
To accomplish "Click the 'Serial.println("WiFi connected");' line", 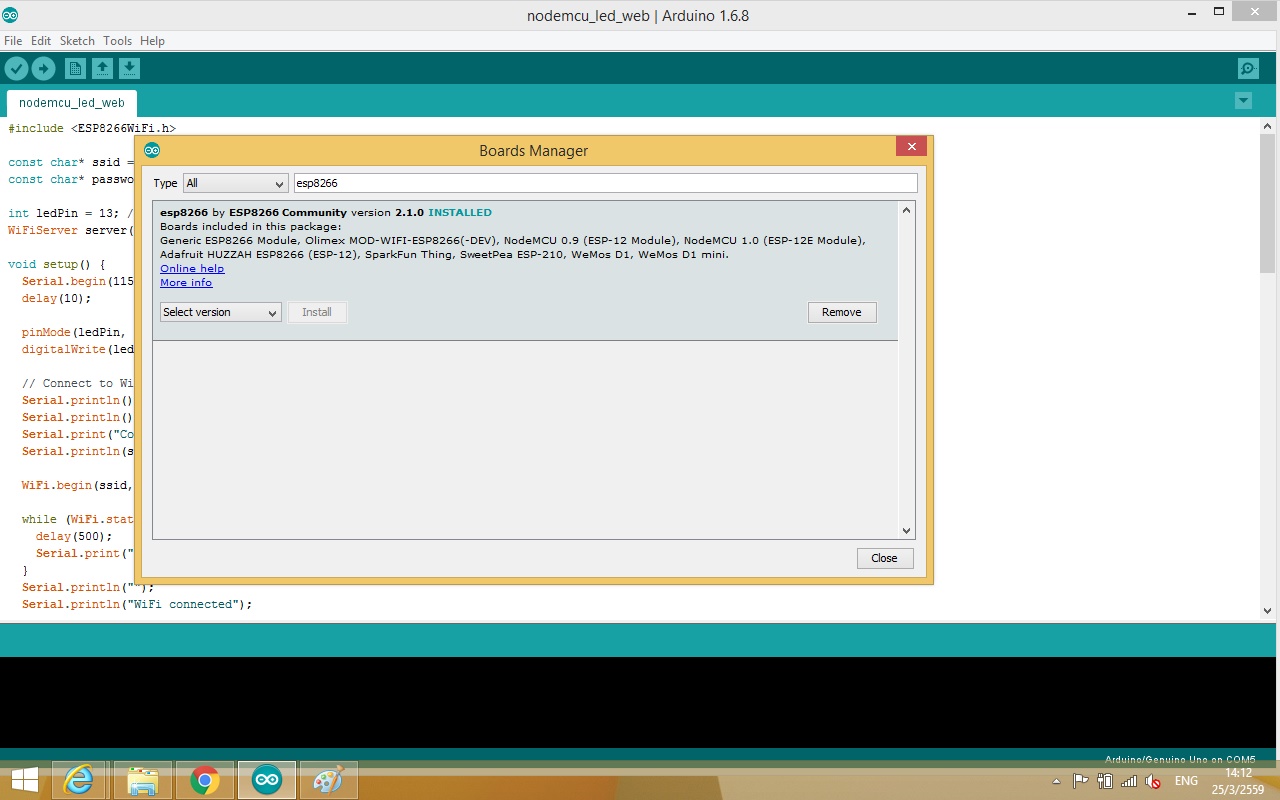I will (137, 604).
